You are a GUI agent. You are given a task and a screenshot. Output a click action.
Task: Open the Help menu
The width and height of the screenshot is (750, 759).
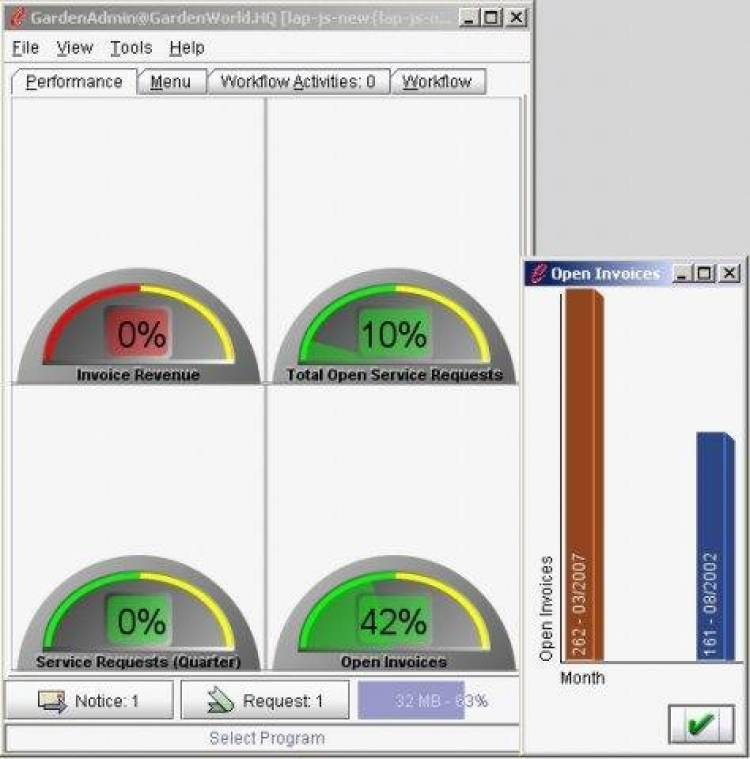(187, 48)
